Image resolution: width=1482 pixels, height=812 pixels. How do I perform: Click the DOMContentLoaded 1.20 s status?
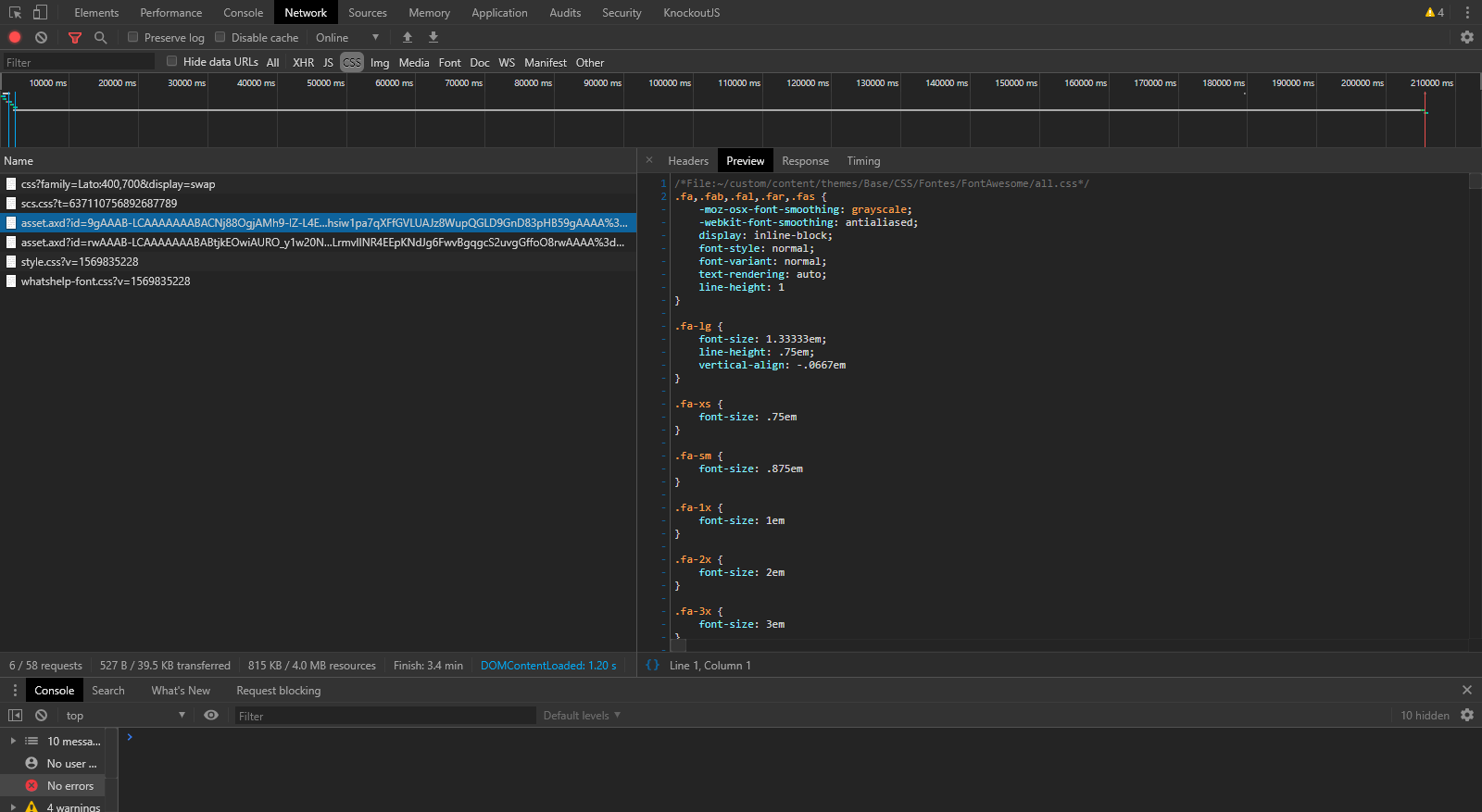548,665
